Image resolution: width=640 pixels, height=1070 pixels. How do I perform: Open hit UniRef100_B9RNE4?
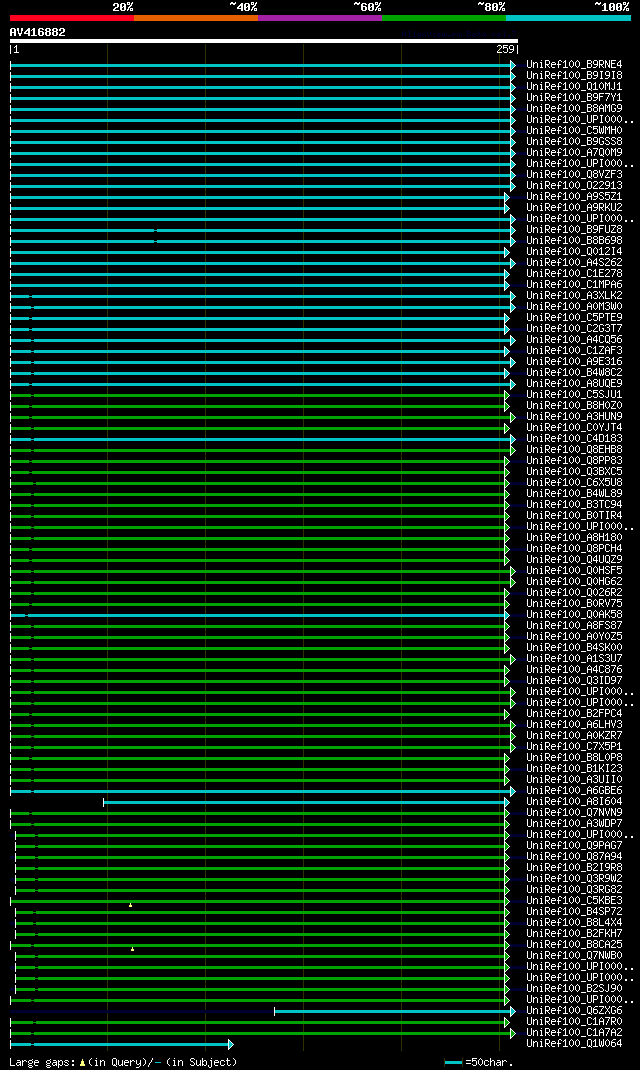(574, 65)
